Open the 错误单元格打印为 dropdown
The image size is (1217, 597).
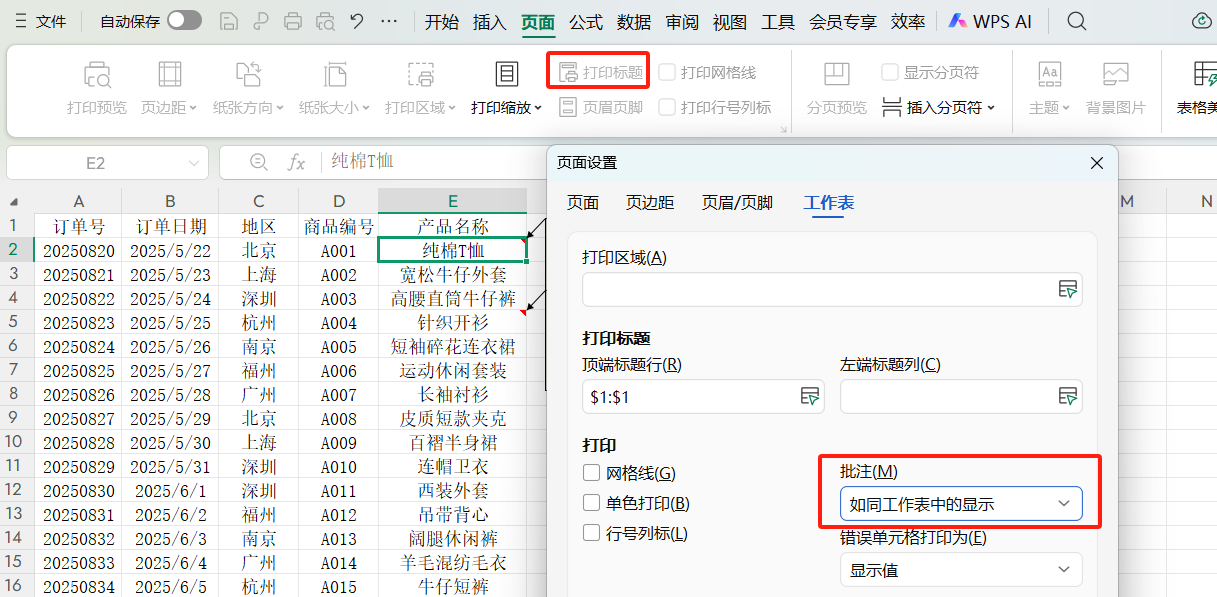pyautogui.click(x=959, y=569)
